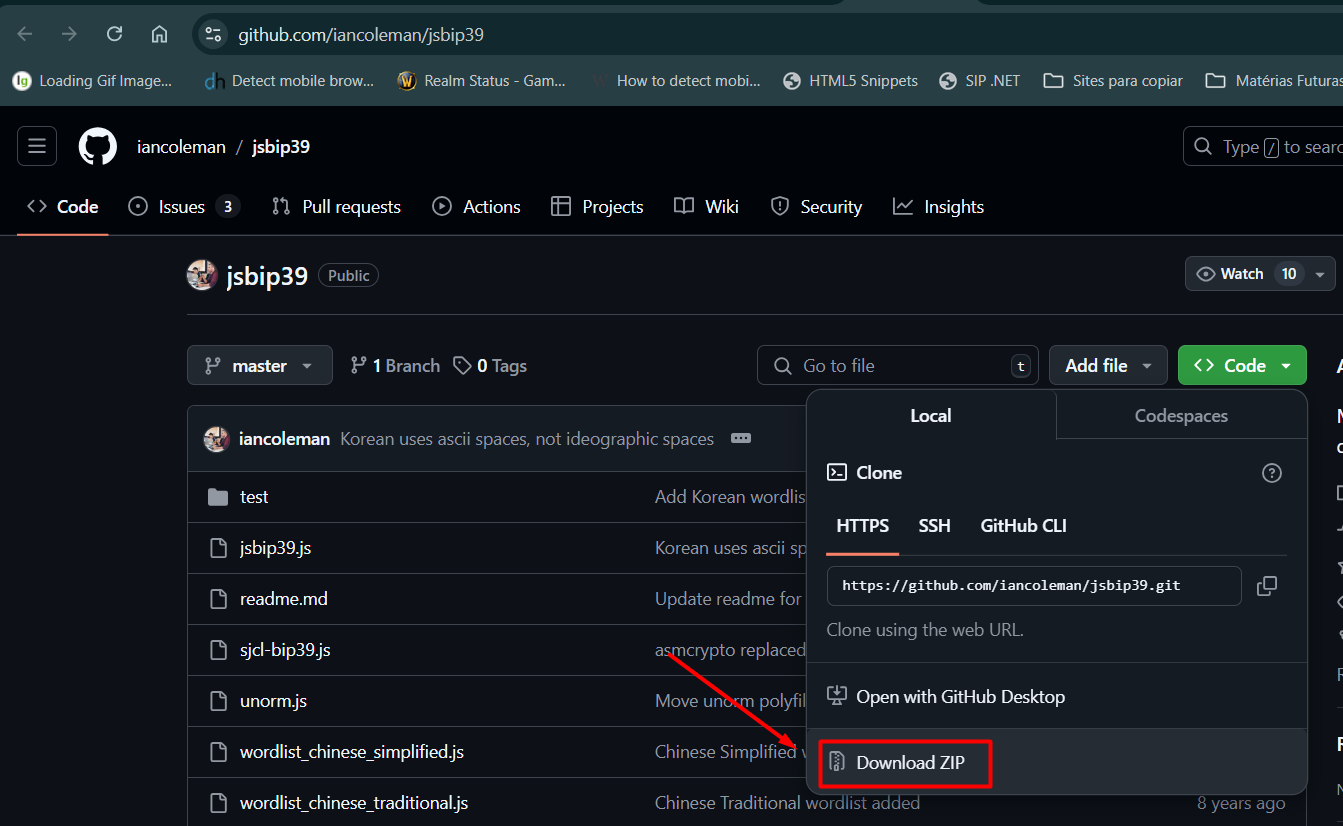Switch to the Codespaces tab
This screenshot has height=826, width=1343.
pos(1181,416)
